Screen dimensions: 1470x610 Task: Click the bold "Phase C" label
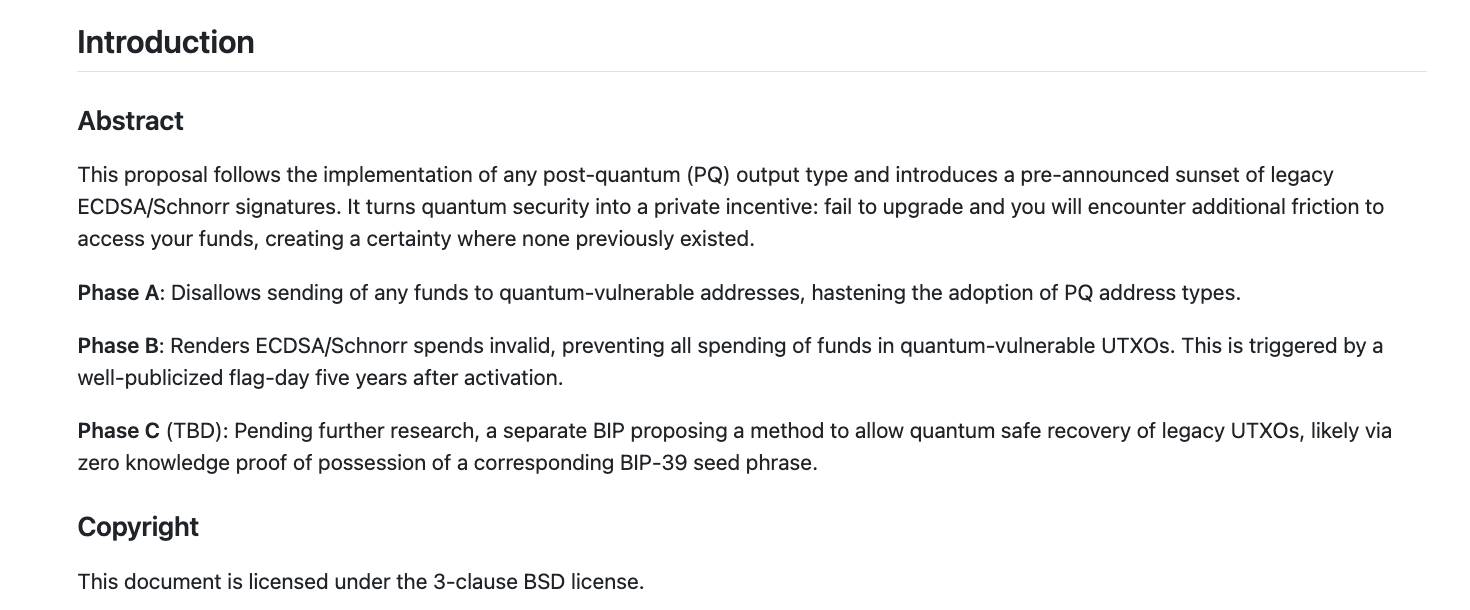pyautogui.click(x=118, y=431)
